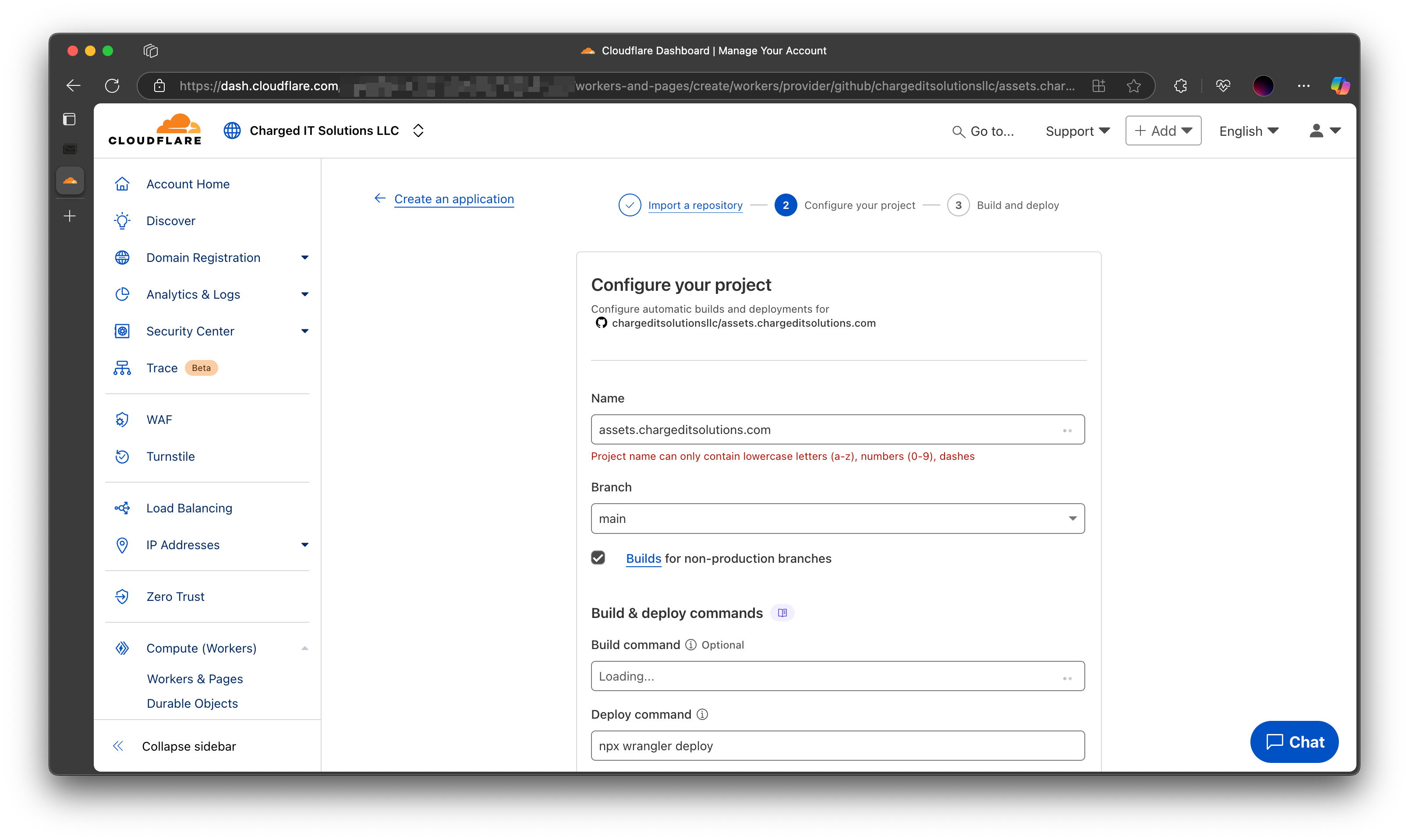Click the Create an application link
The width and height of the screenshot is (1409, 840).
(x=454, y=199)
